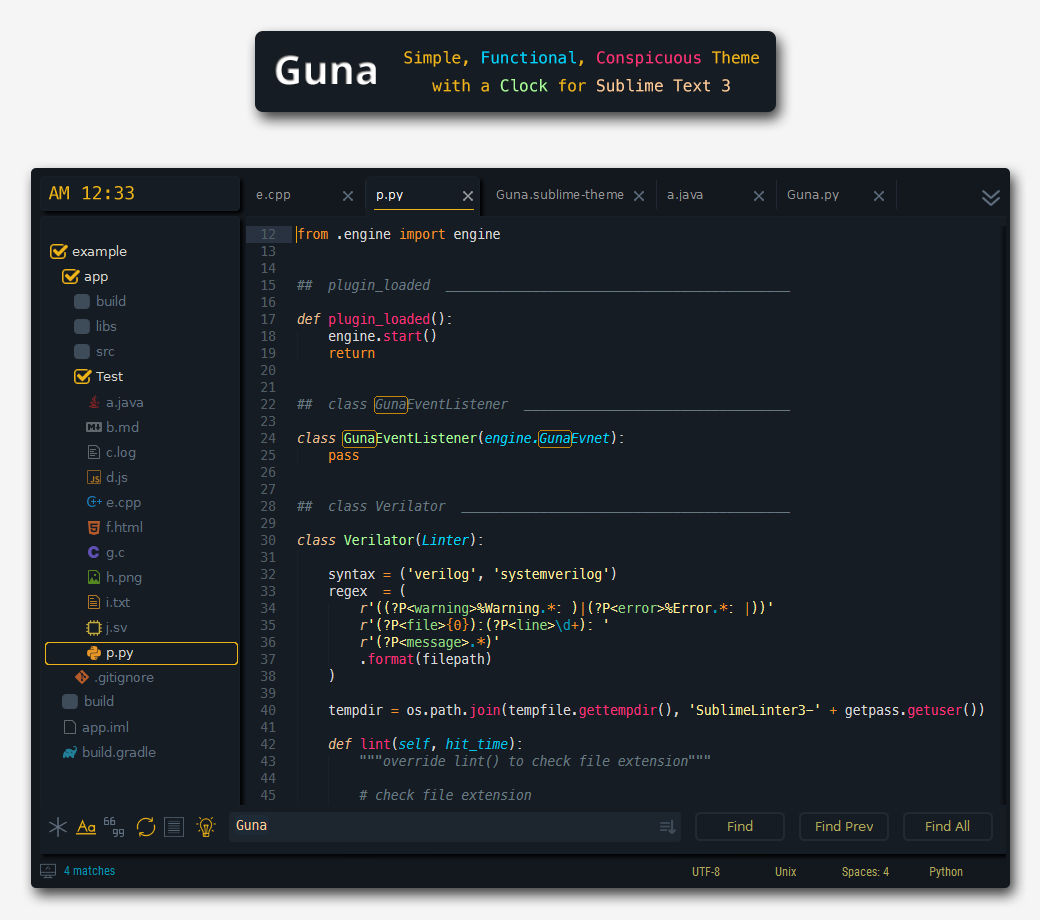Close the a.java tab

point(759,196)
